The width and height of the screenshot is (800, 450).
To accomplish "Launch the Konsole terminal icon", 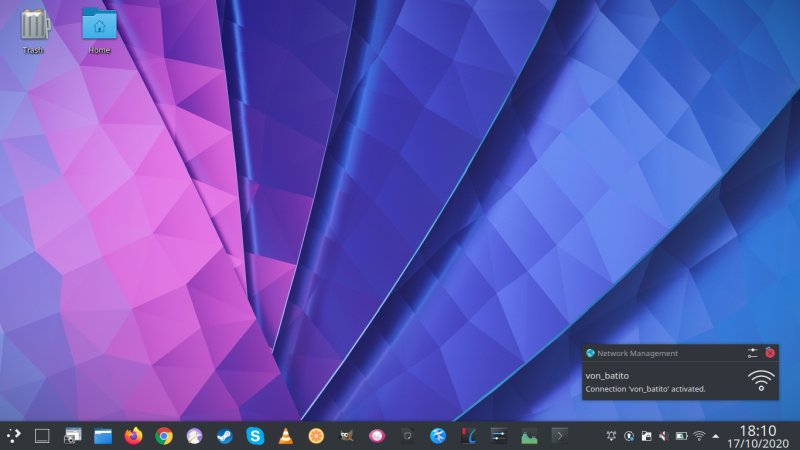I will 560,436.
